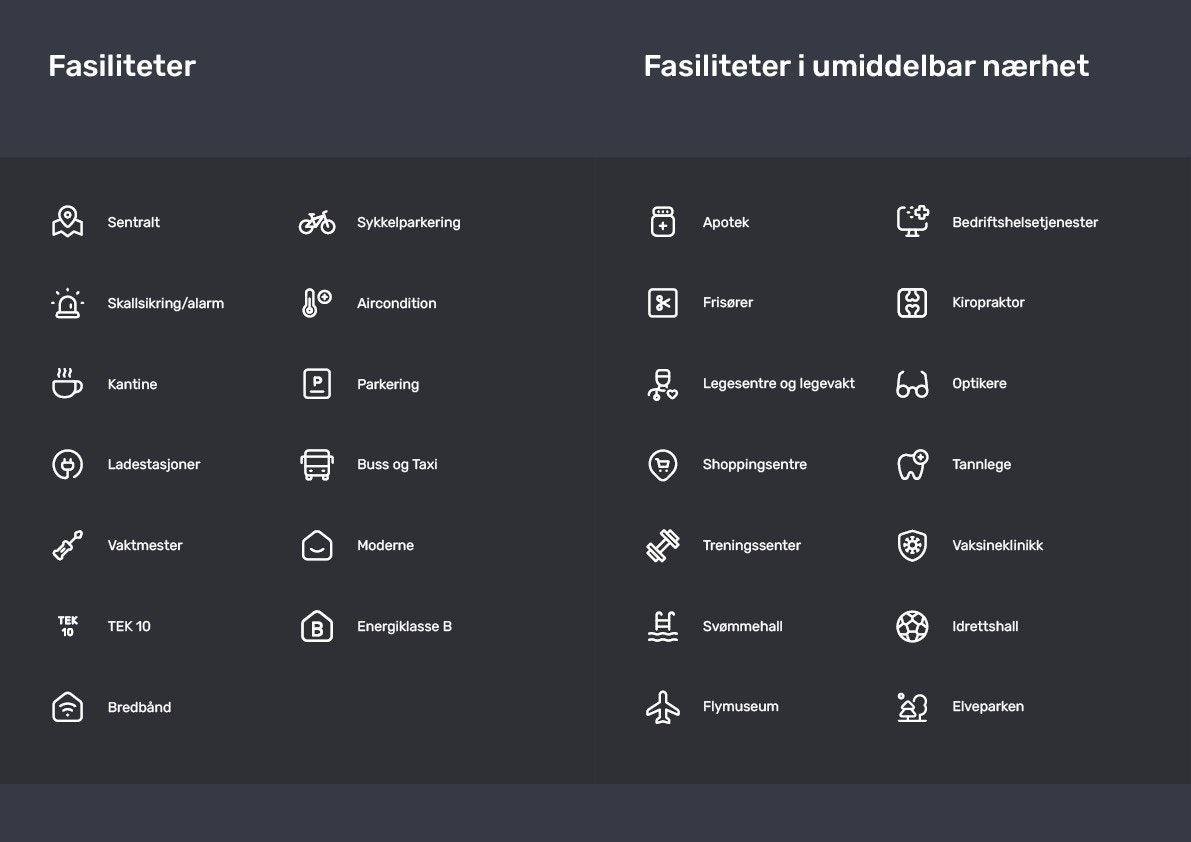This screenshot has height=842, width=1191.
Task: Select the 'Shoppingsentre' text
Action: [x=754, y=465]
